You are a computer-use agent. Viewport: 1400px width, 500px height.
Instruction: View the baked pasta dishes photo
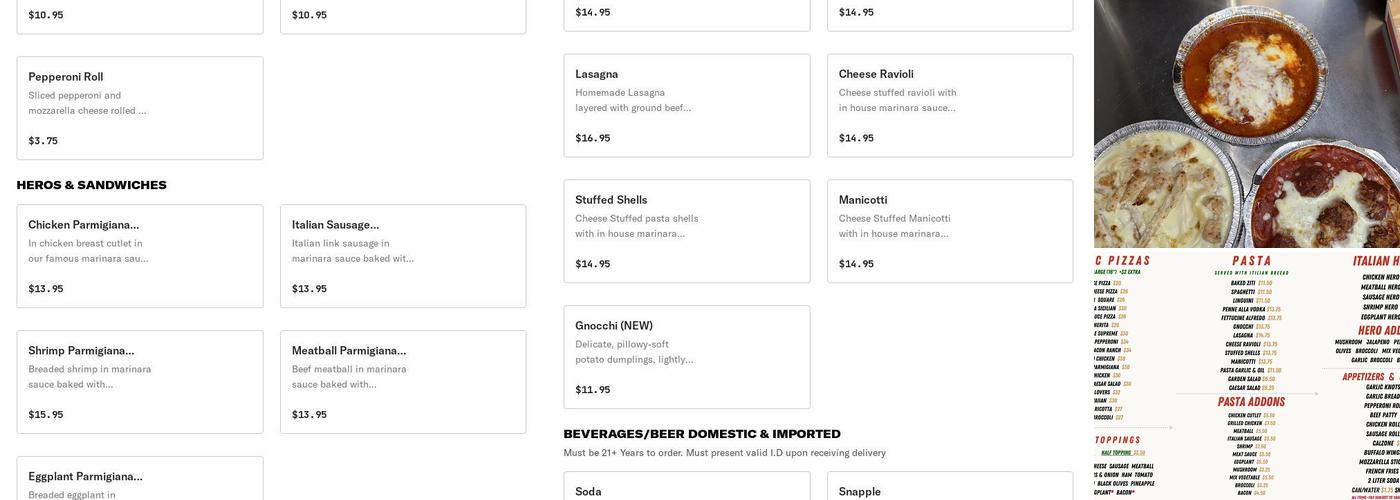tap(1246, 124)
